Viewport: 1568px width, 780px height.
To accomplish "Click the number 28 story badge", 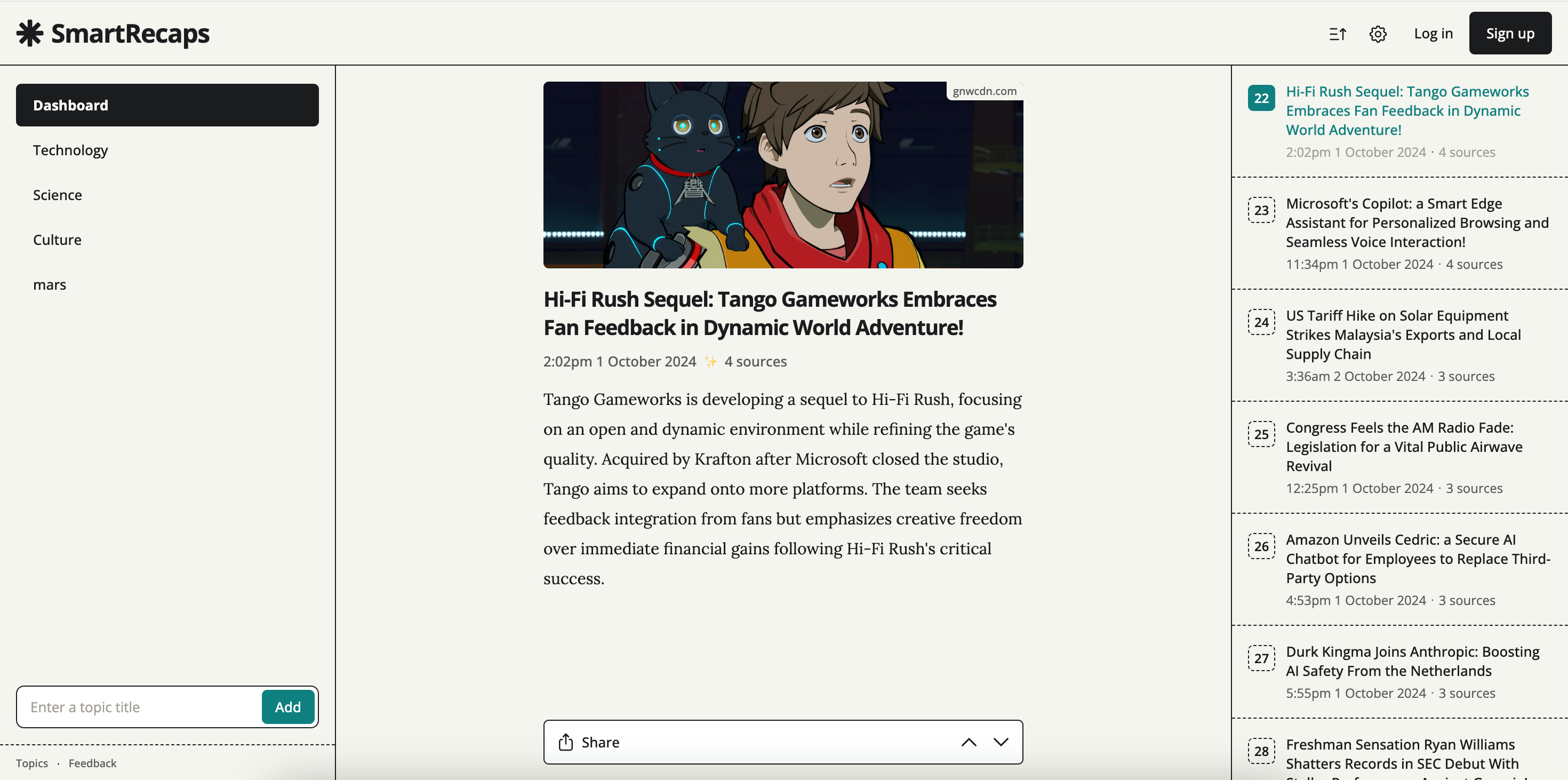I will coord(1261,751).
